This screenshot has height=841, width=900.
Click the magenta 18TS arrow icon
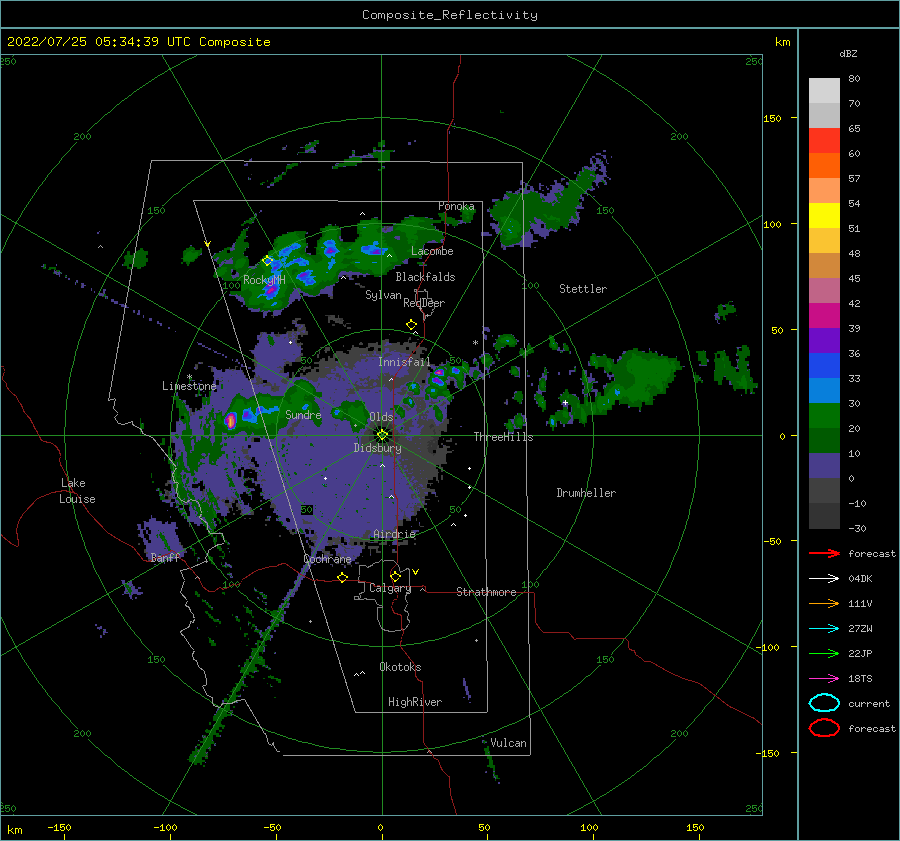click(x=824, y=679)
